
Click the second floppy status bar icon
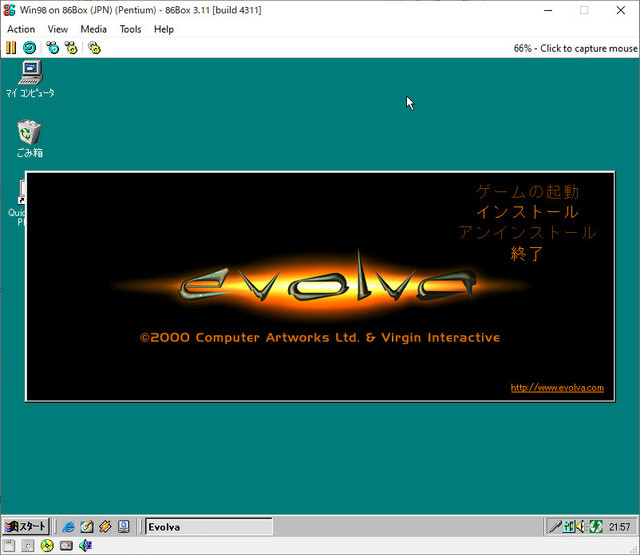(x=28, y=546)
